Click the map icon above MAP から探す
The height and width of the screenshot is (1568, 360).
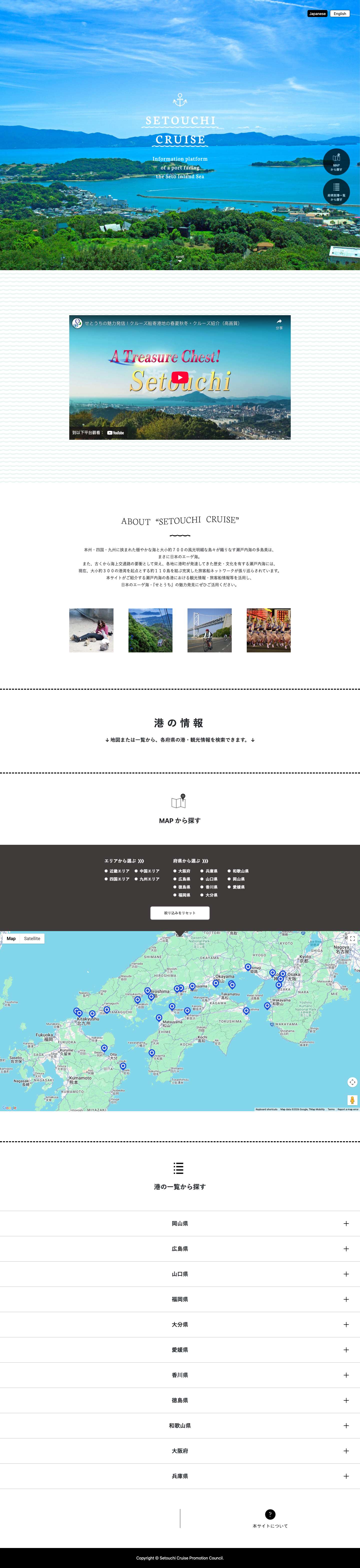coord(179,801)
